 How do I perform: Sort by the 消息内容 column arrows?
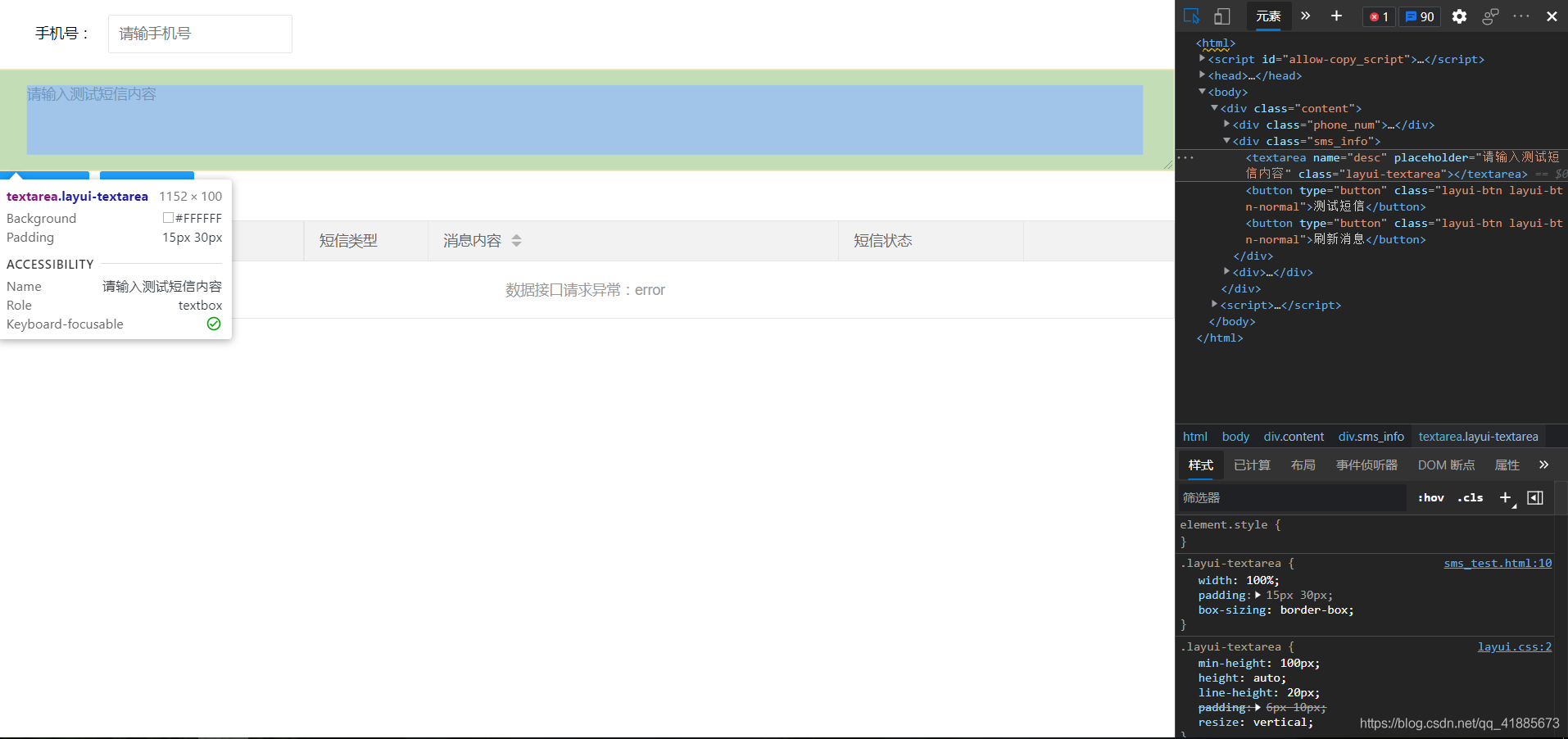click(516, 241)
